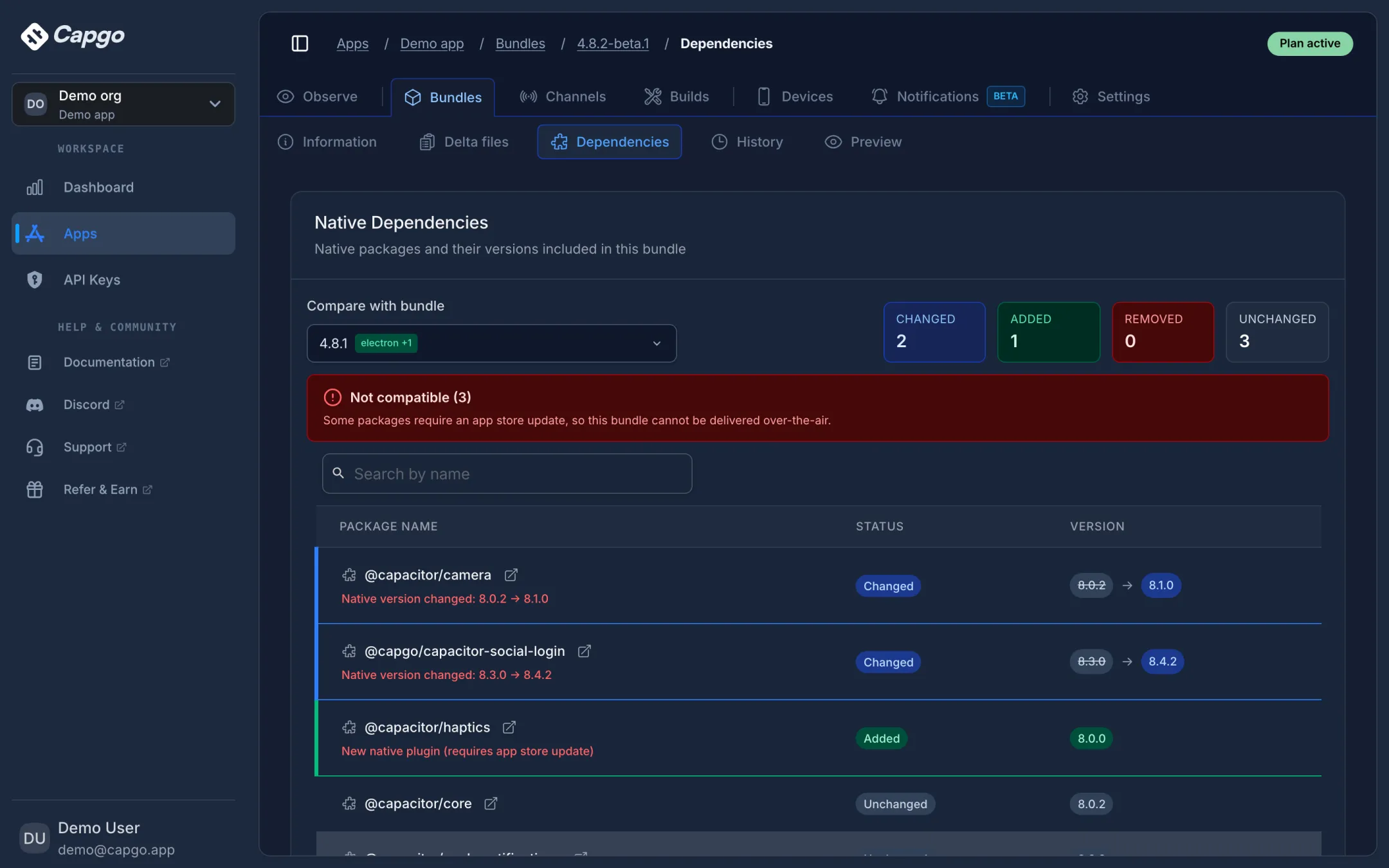Open external link icon for @capacitor/camera
This screenshot has height=868, width=1389.
pos(511,575)
